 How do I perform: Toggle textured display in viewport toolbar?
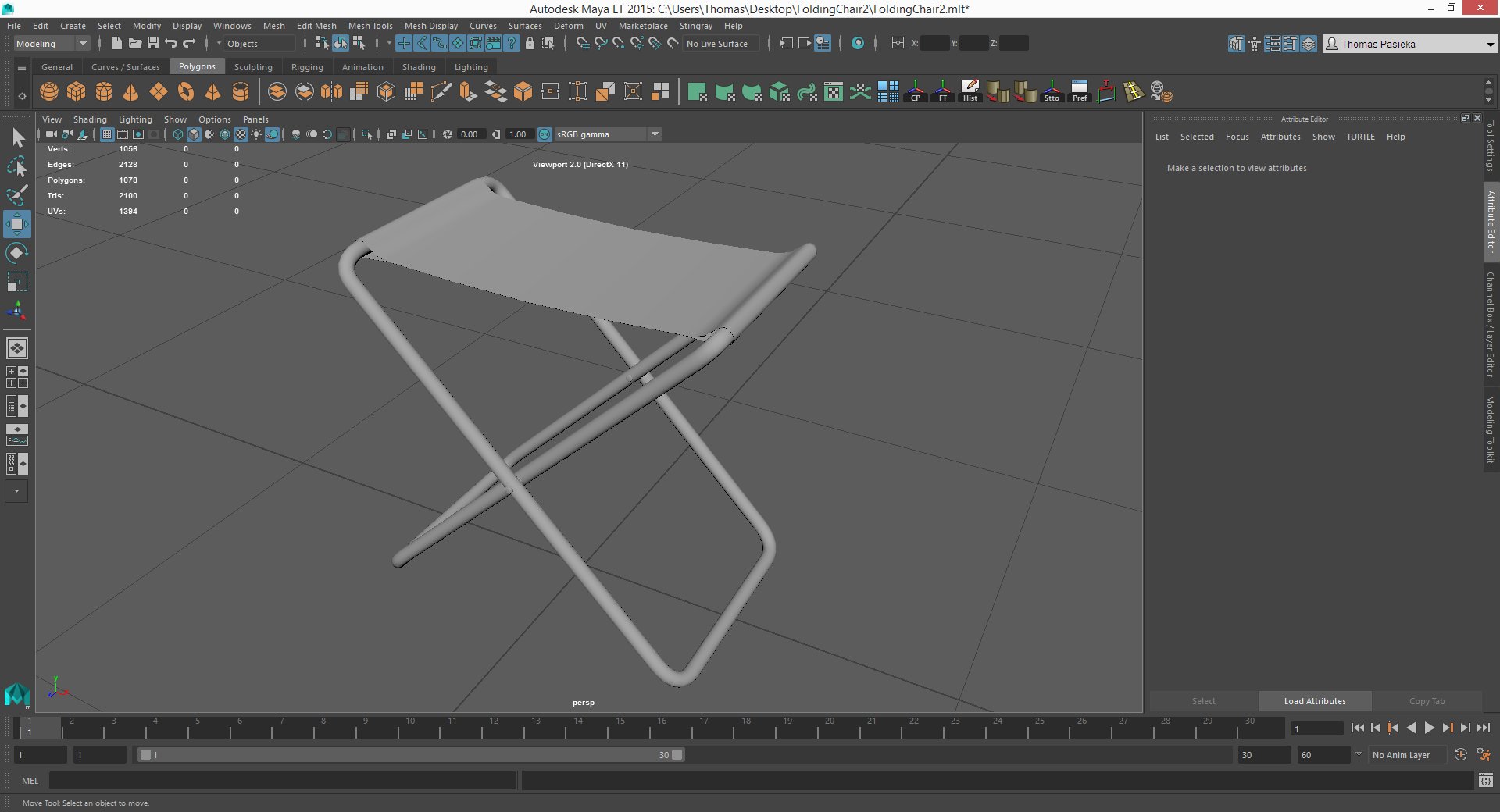tap(241, 134)
